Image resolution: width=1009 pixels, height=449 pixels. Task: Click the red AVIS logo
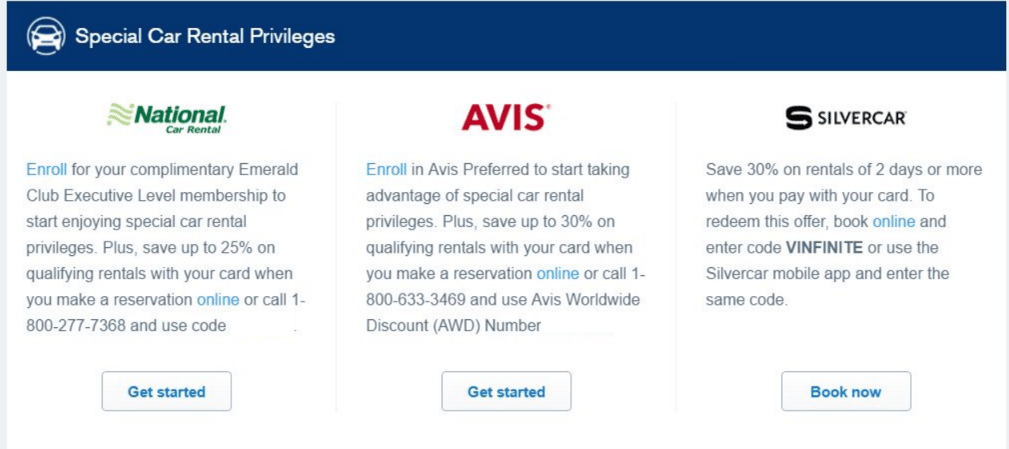click(506, 118)
